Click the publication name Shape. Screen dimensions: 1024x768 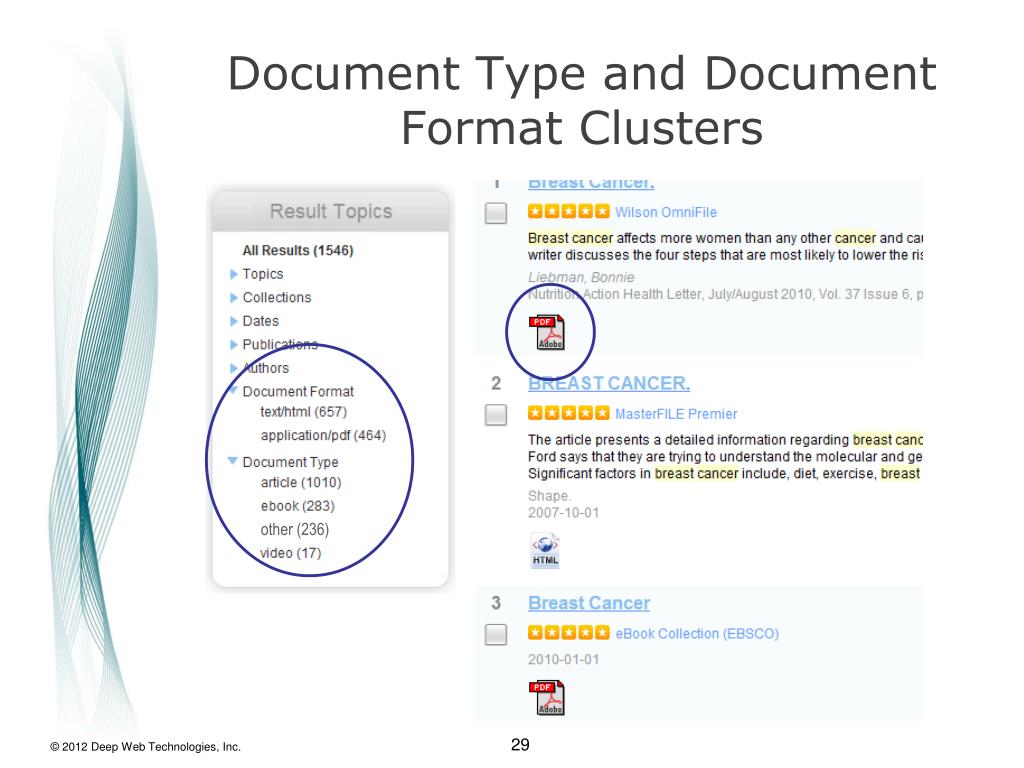pos(549,496)
